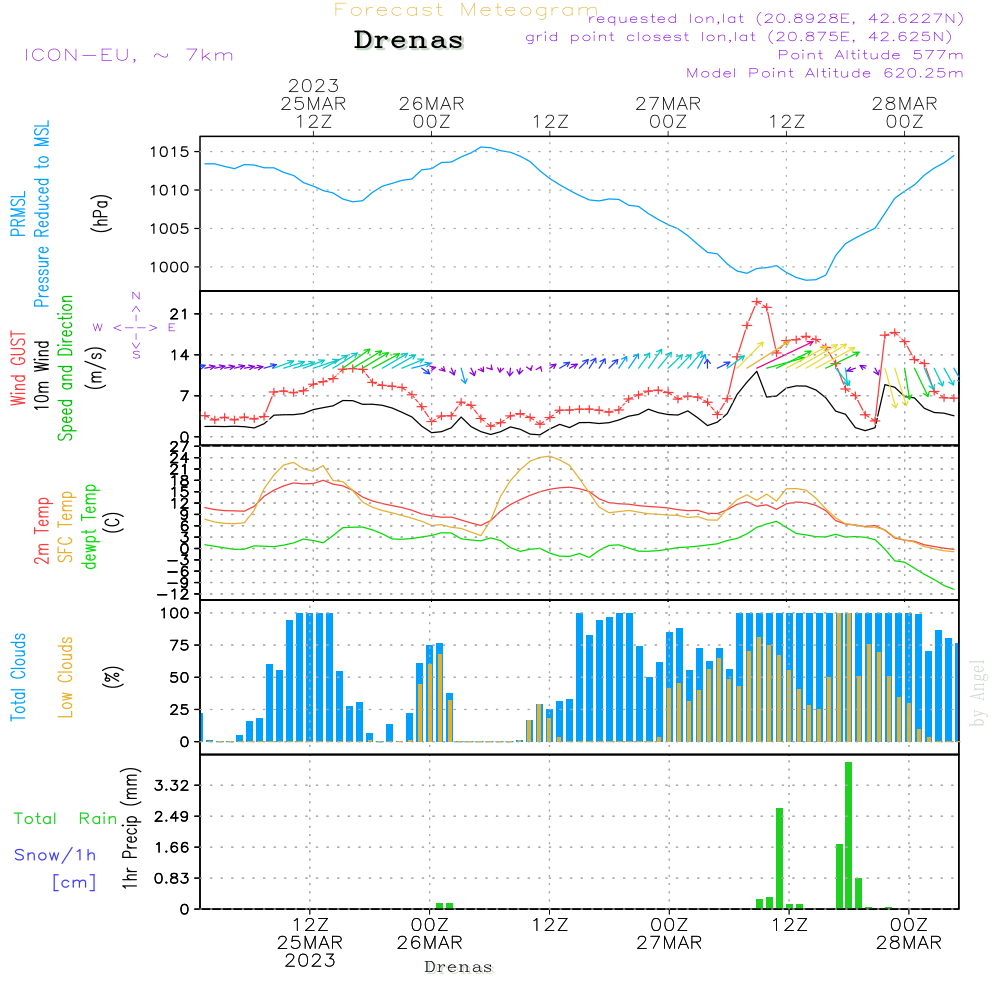
Task: Click the red "2m Temp" label
Action: tap(41, 531)
